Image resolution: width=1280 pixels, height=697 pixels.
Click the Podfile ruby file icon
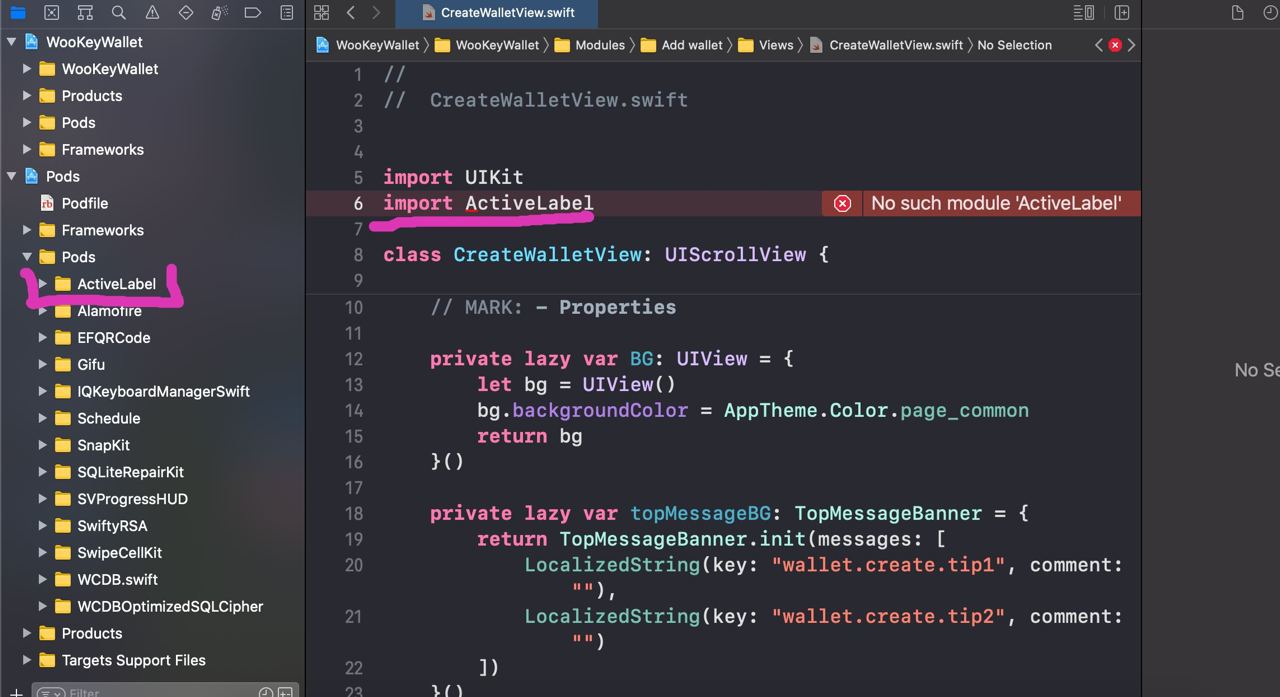(47, 203)
